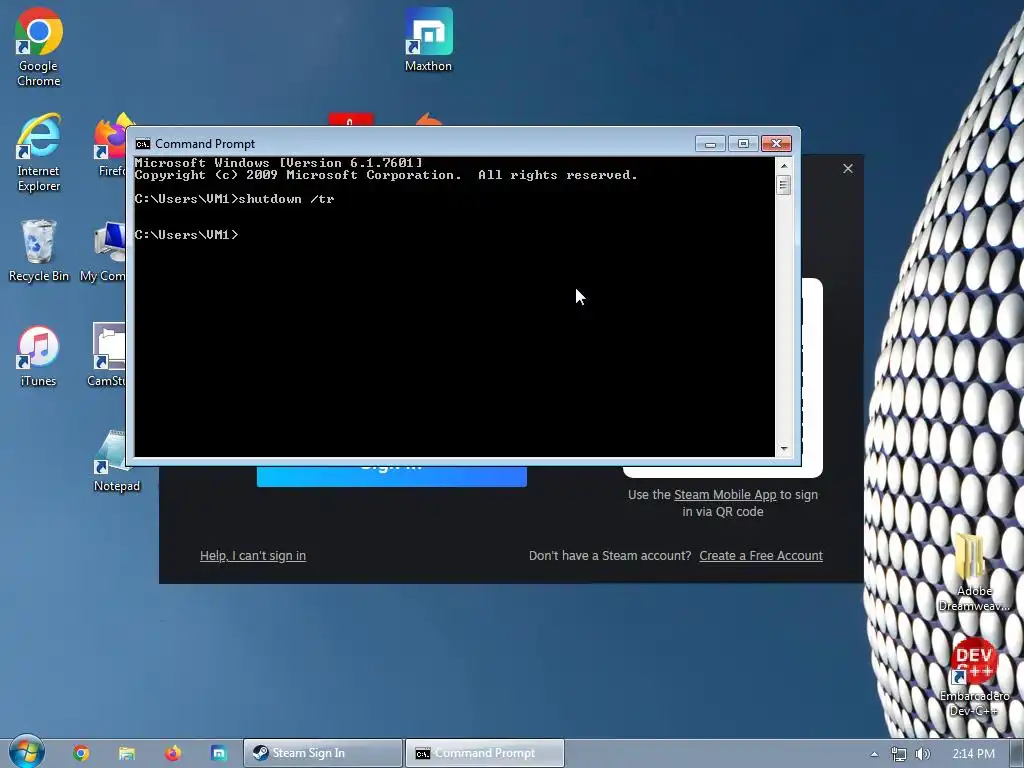Click Create a Free Account link
The image size is (1024, 768).
click(761, 556)
